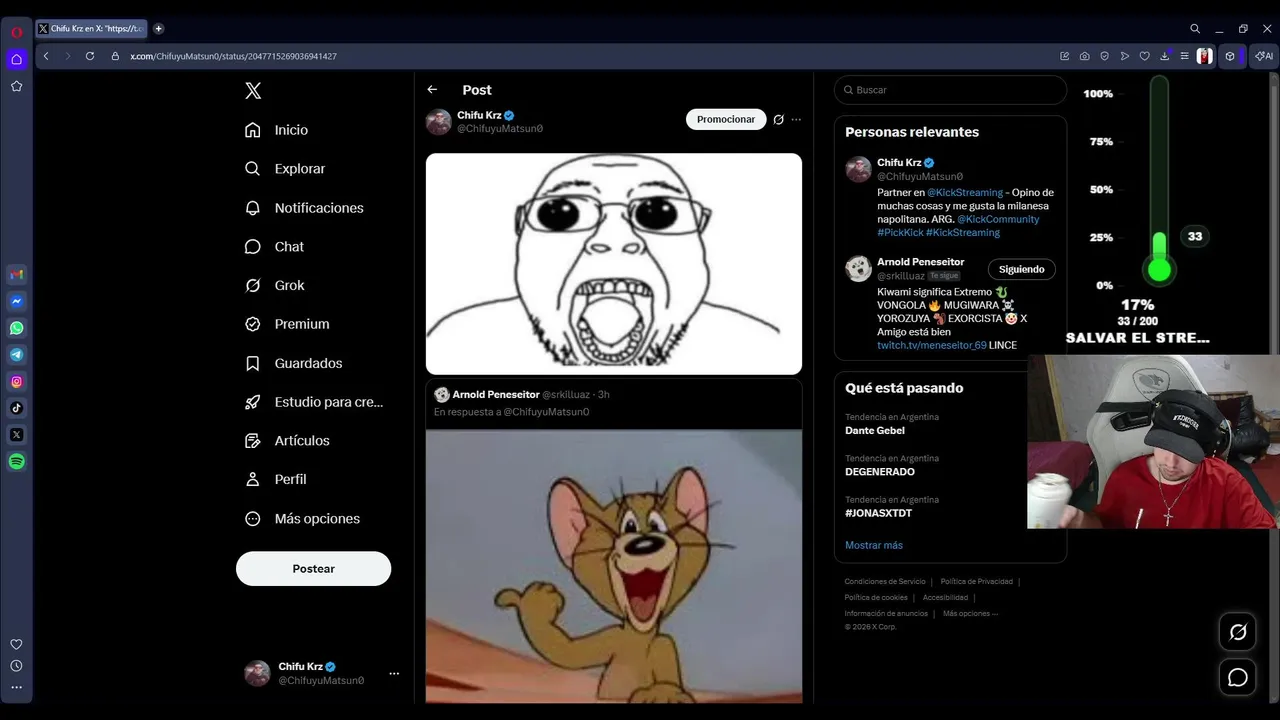
Task: Open Política de cookies footer link
Action: pyautogui.click(x=876, y=597)
